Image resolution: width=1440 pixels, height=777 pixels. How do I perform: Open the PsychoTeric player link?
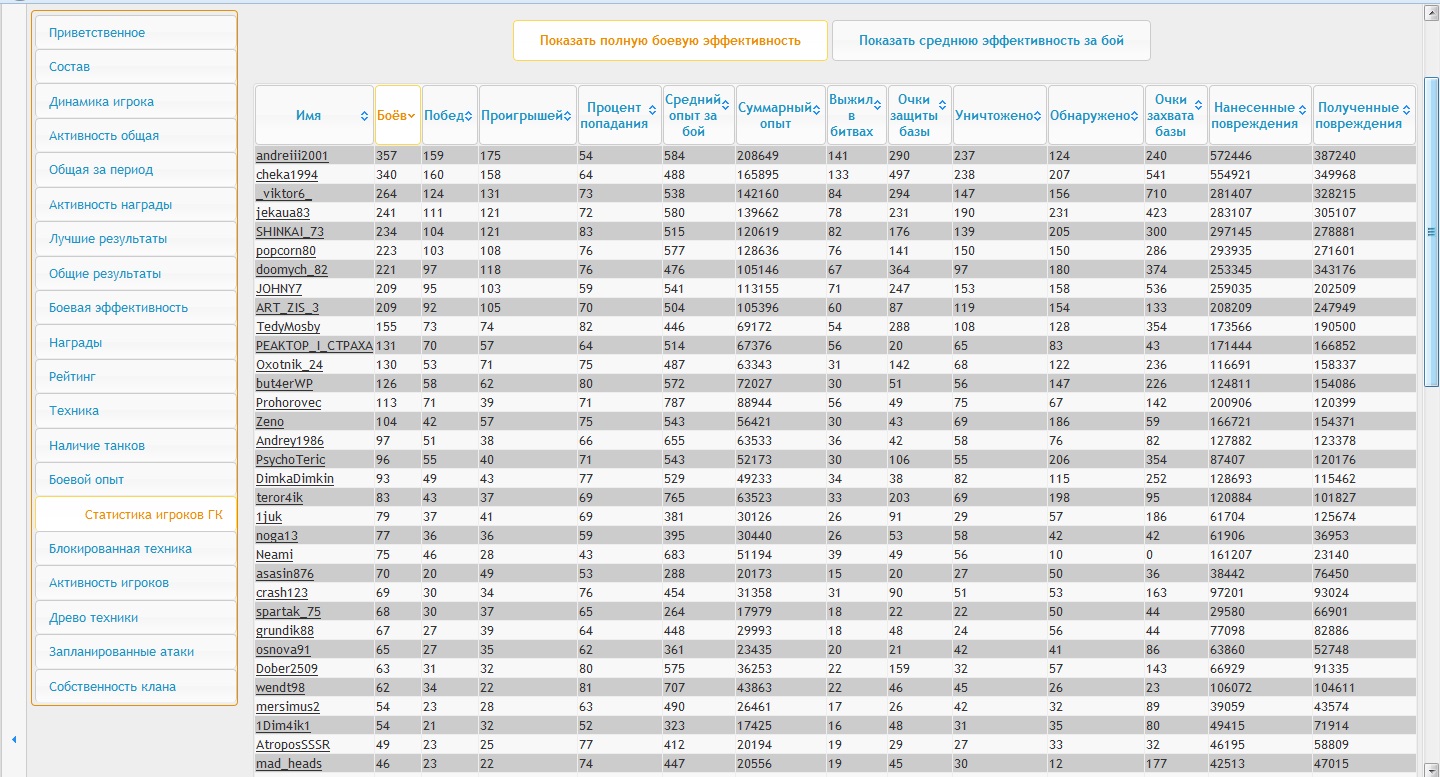point(290,460)
